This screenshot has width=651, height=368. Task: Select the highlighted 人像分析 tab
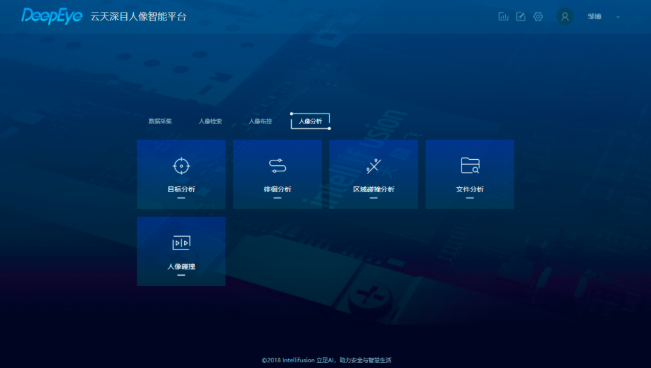click(x=311, y=121)
